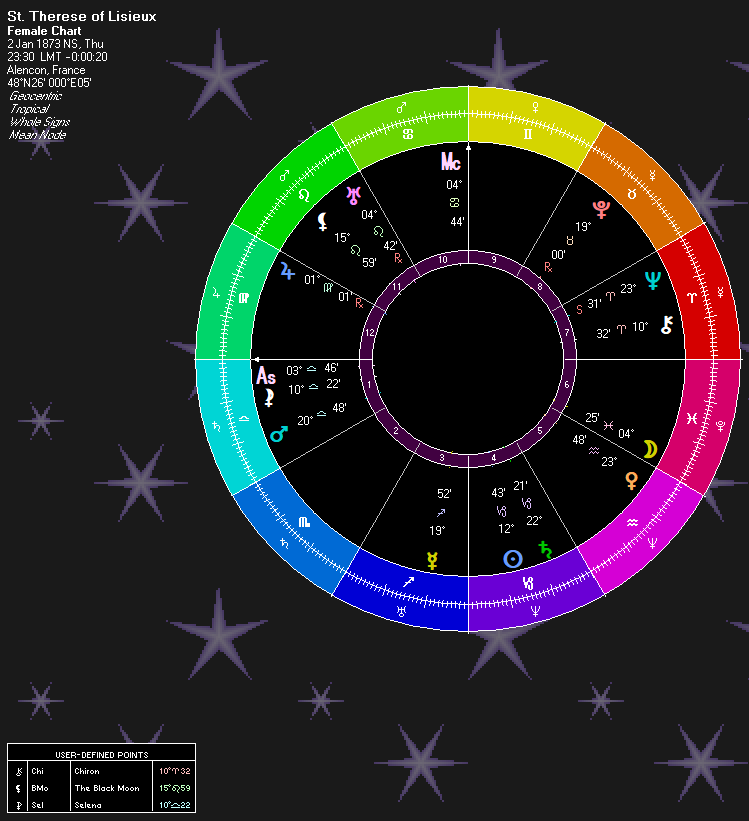This screenshot has height=821, width=749.
Task: Click the location Alencon, France
Action: [x=46, y=70]
